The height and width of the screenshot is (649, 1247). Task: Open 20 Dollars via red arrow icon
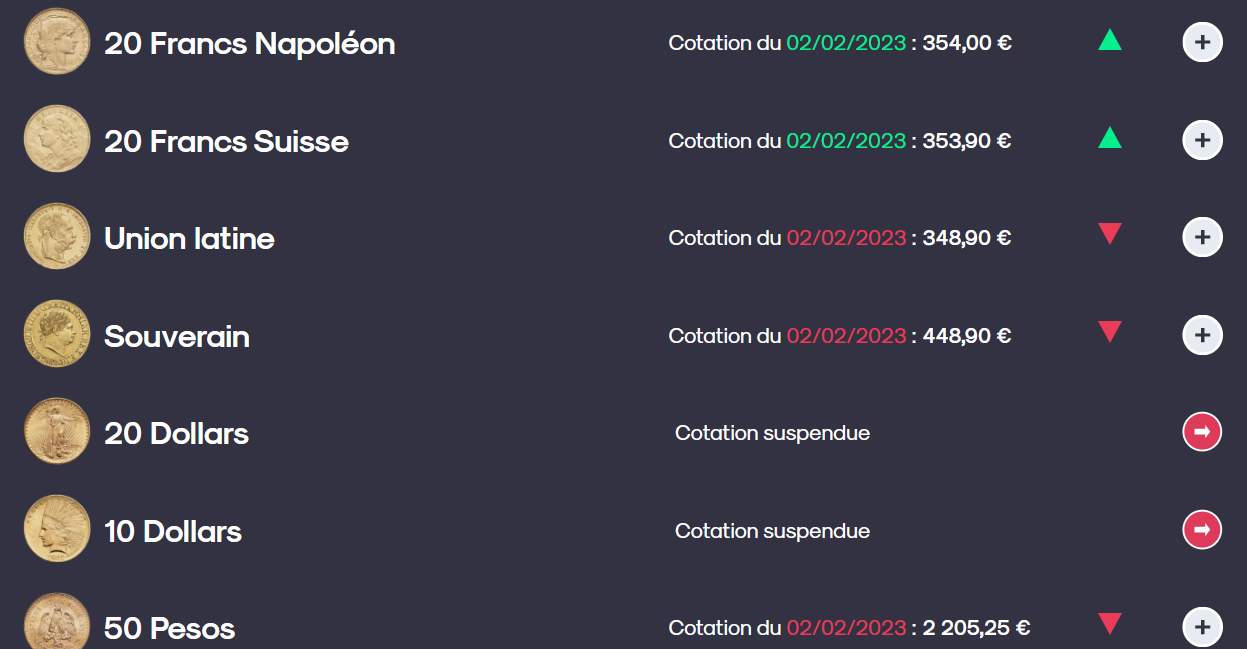[x=1202, y=432]
